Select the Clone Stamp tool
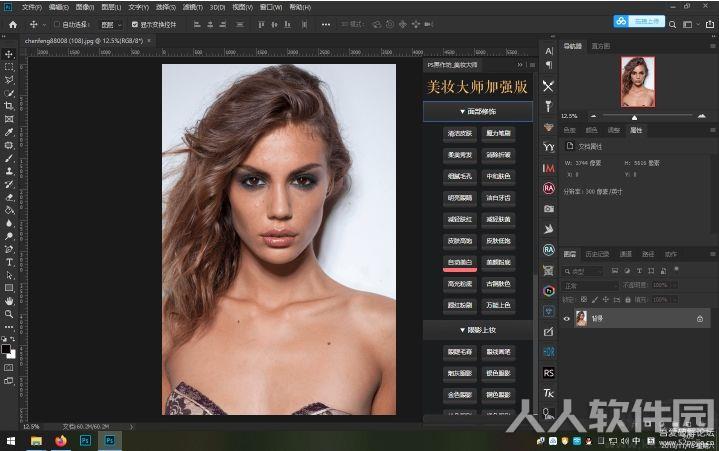The height and width of the screenshot is (451, 719). [x=9, y=171]
